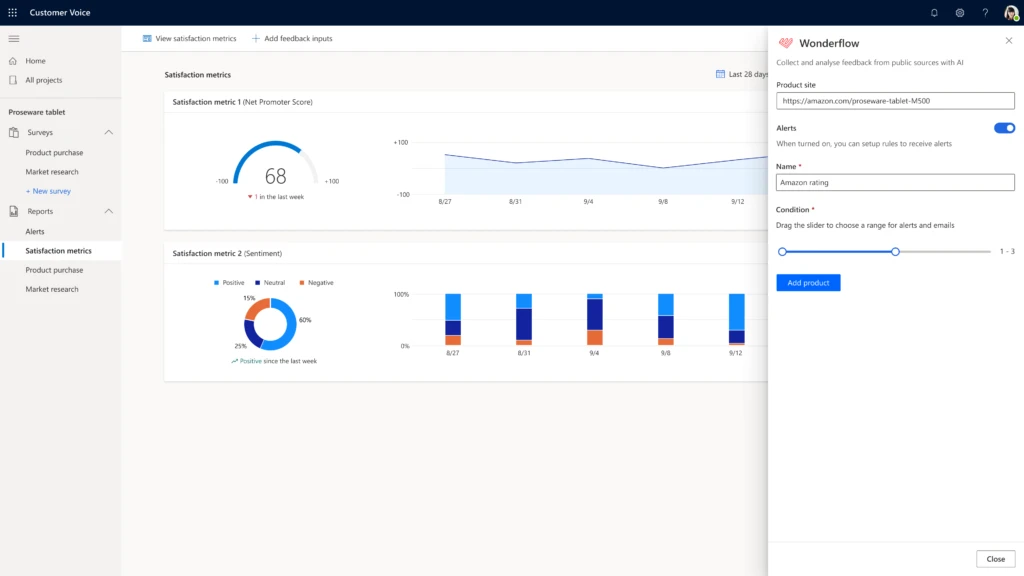The height and width of the screenshot is (576, 1024).
Task: Open the Microsoft 365 app launcher grid
Action: (x=12, y=13)
